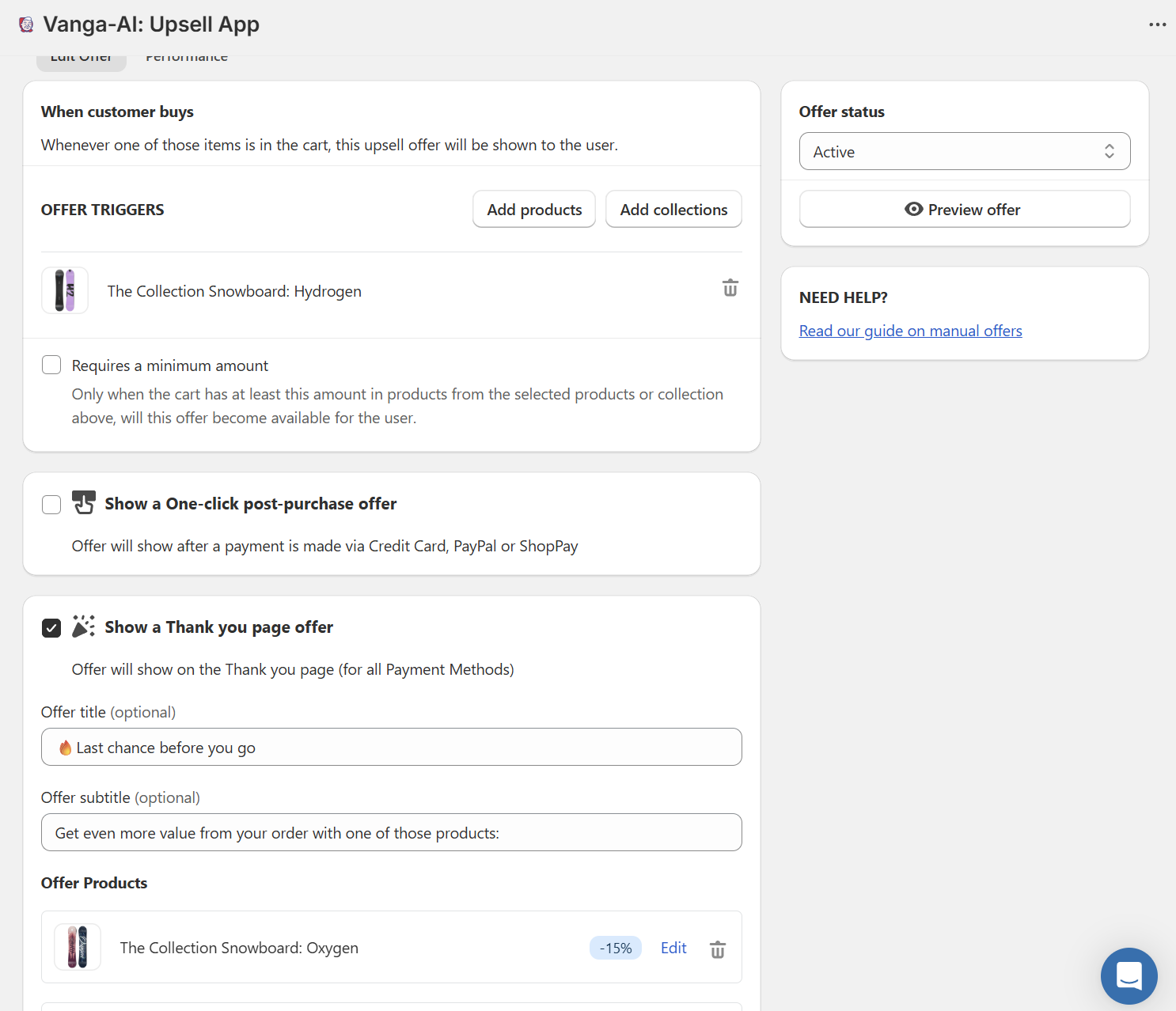The height and width of the screenshot is (1011, 1176).
Task: Click the Offer title text field
Action: [x=391, y=748]
